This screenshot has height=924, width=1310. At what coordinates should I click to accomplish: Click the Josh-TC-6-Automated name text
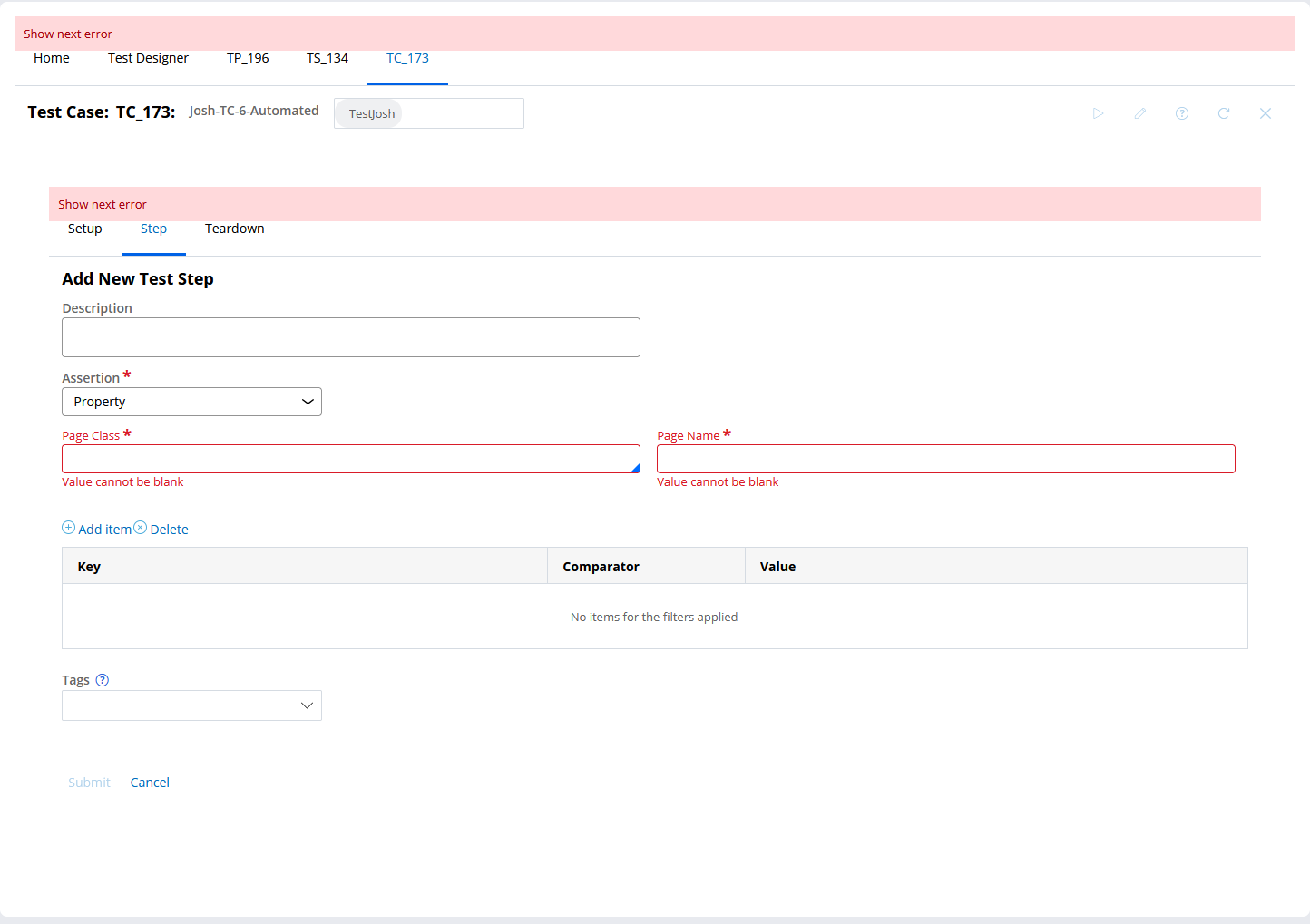(254, 111)
